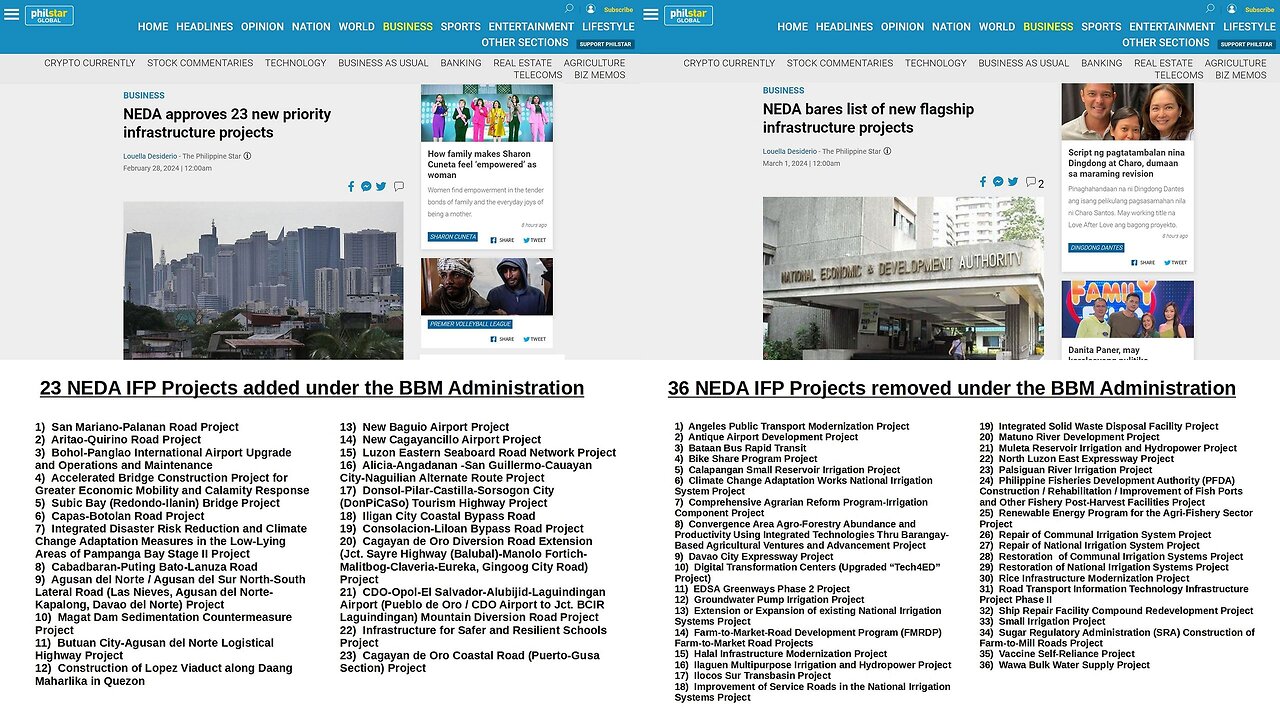Screen dimensions: 1280x720
Task: Click Share on the Premier Volleyball League card
Action: pyautogui.click(x=503, y=339)
